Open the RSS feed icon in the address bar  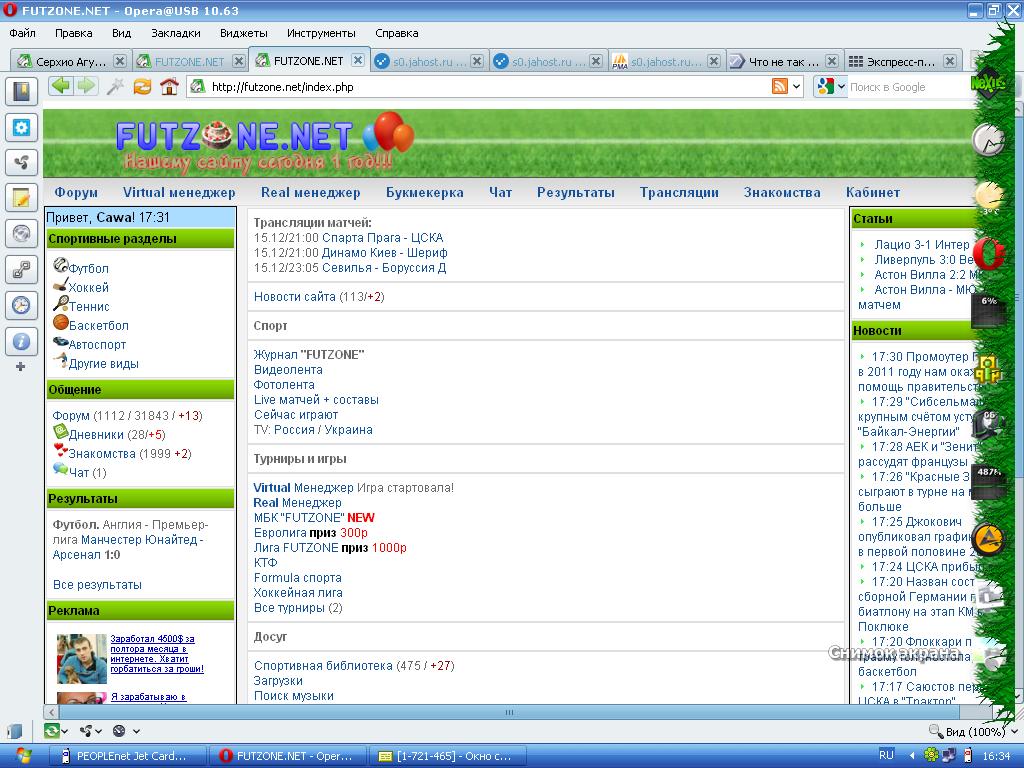click(x=780, y=86)
